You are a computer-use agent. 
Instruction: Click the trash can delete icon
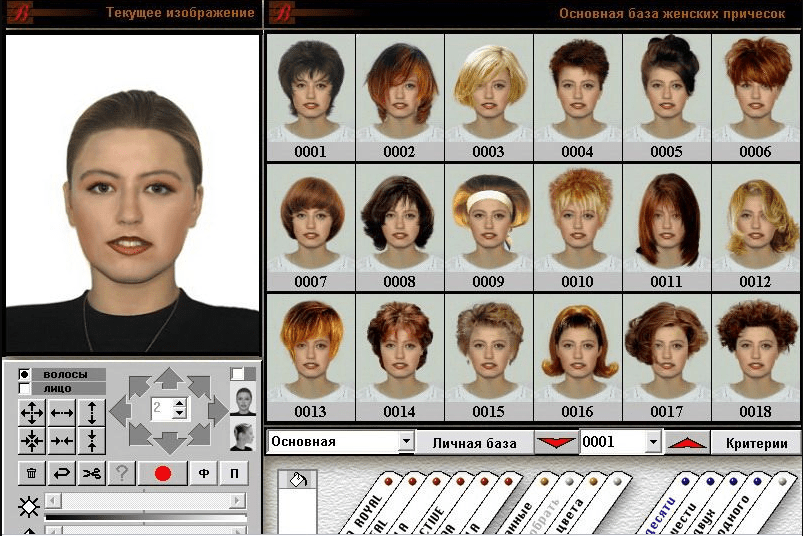(32, 474)
